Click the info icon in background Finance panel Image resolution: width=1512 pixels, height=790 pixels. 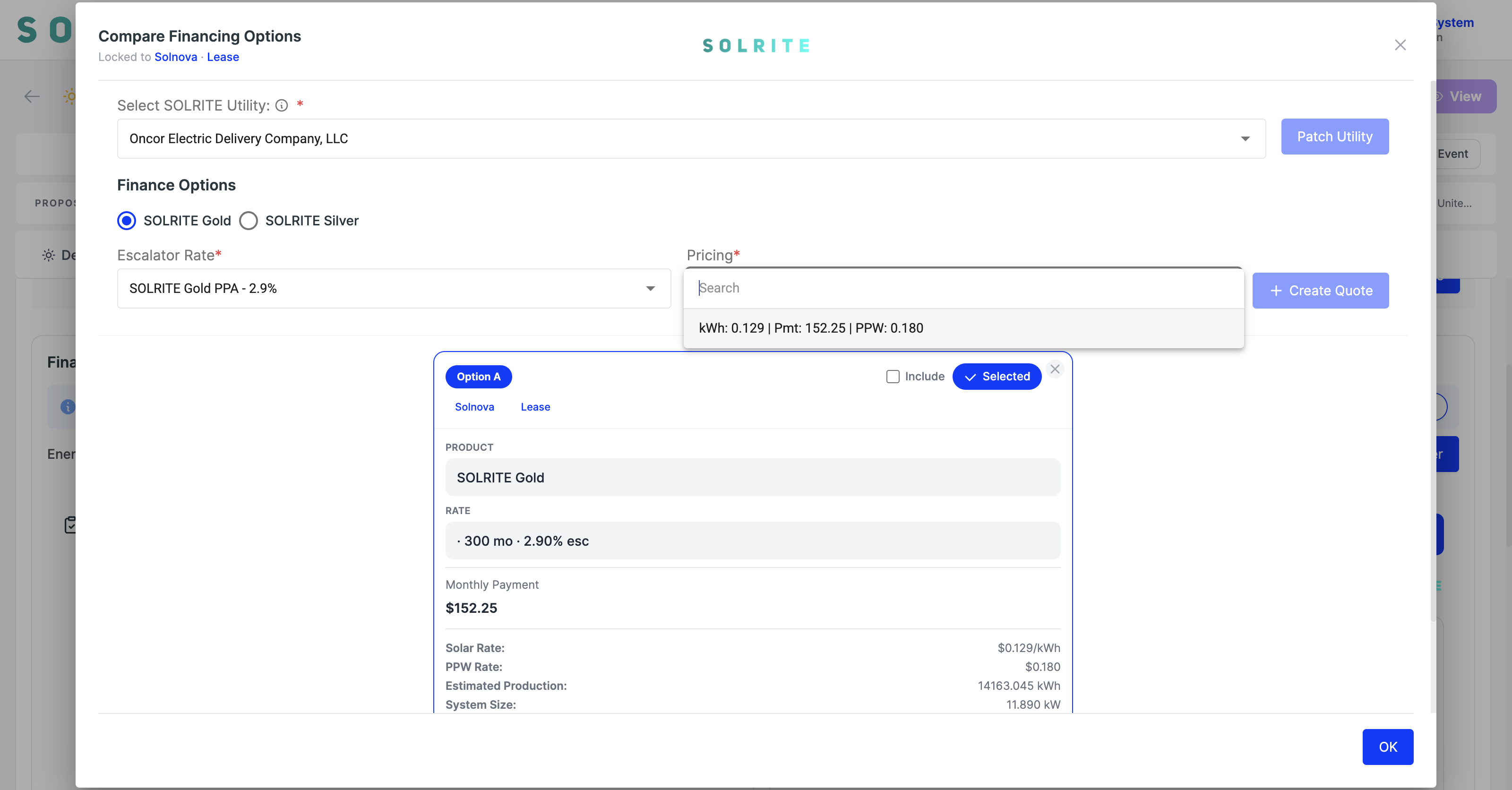[x=68, y=407]
